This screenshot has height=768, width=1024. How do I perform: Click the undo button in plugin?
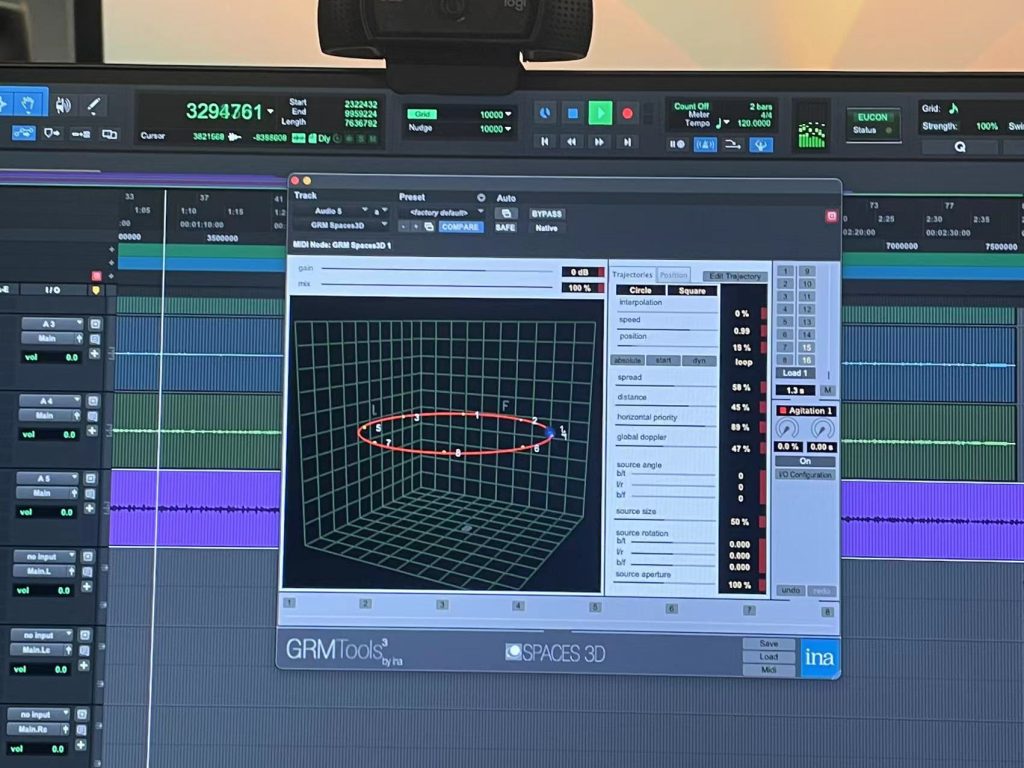coord(790,590)
